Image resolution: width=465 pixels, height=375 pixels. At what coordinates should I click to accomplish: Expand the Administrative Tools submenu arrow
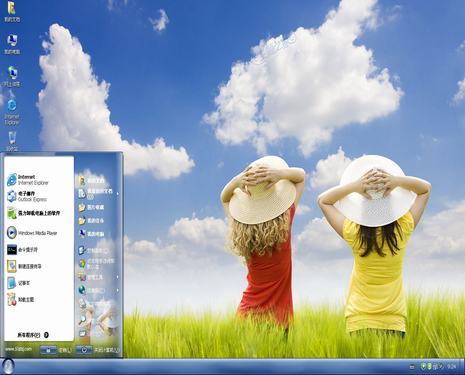(x=117, y=277)
